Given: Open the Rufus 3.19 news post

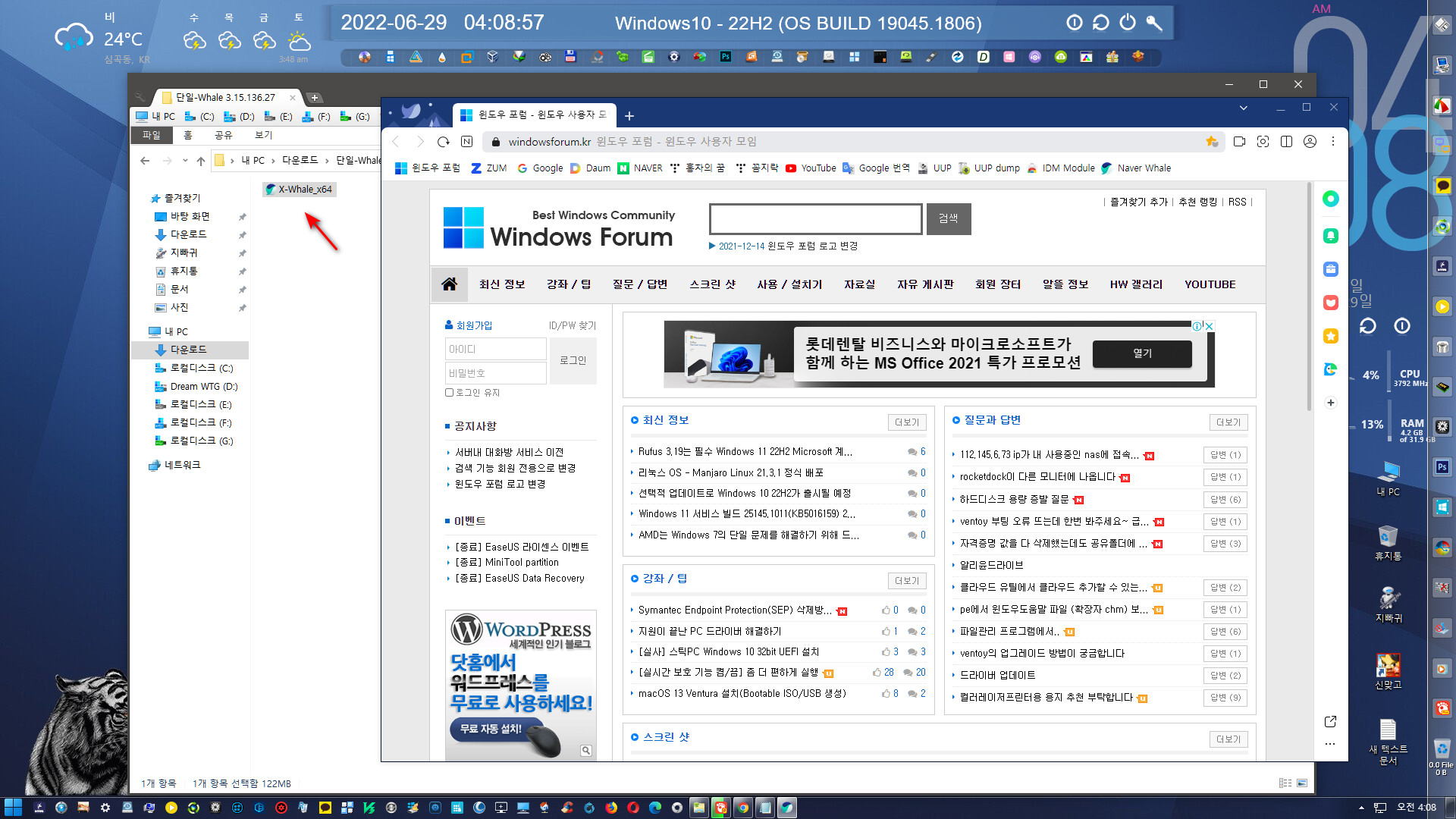Looking at the screenshot, I should coord(745,452).
